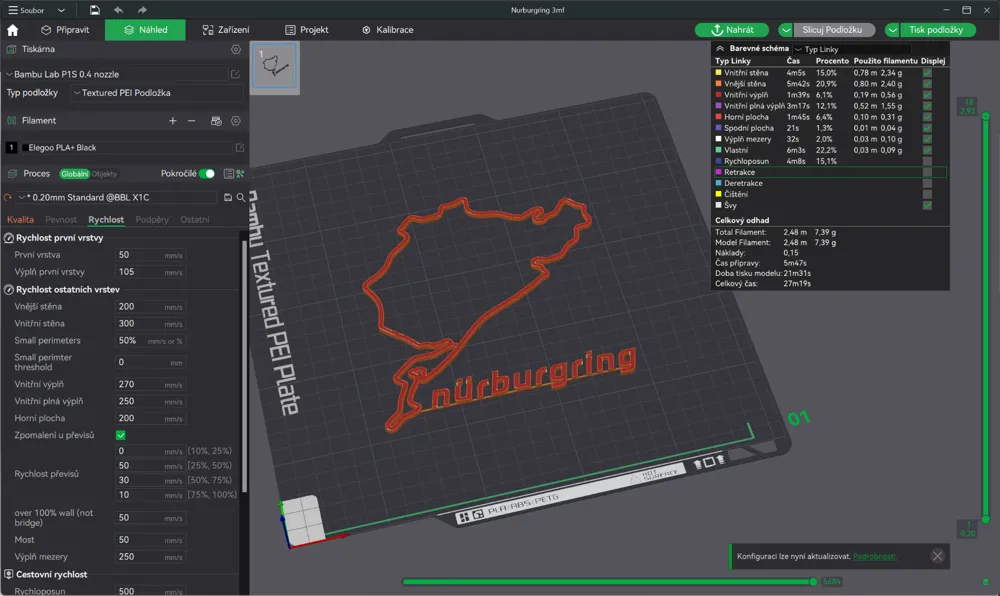
Task: Click the První vrstva speed field
Action: (x=150, y=255)
